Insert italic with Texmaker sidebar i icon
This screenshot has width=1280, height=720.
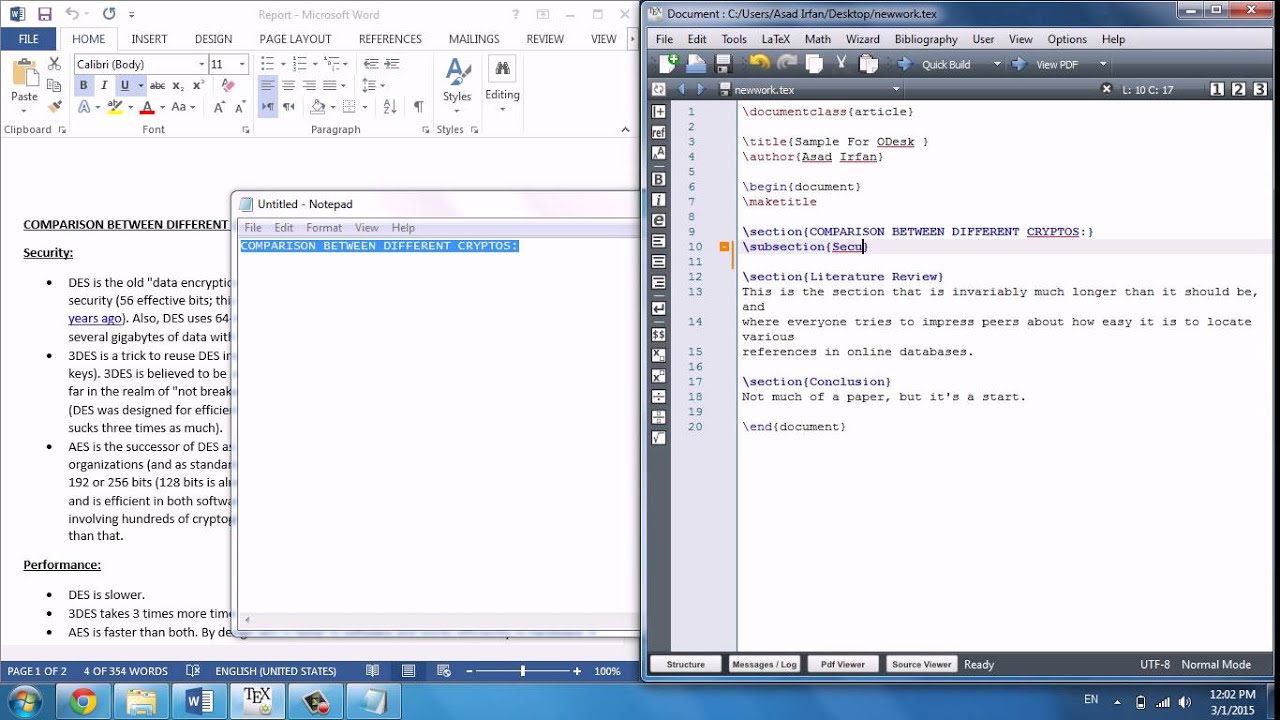pyautogui.click(x=658, y=200)
